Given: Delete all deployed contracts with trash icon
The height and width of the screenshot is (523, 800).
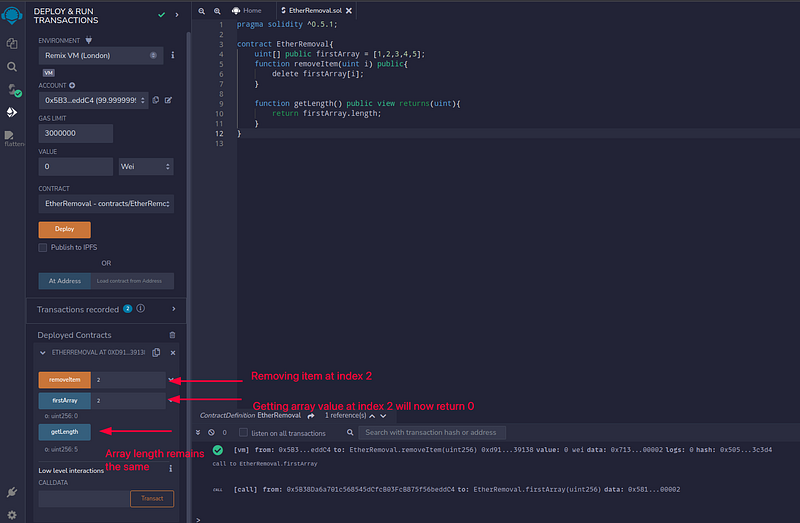Looking at the screenshot, I should [x=172, y=335].
